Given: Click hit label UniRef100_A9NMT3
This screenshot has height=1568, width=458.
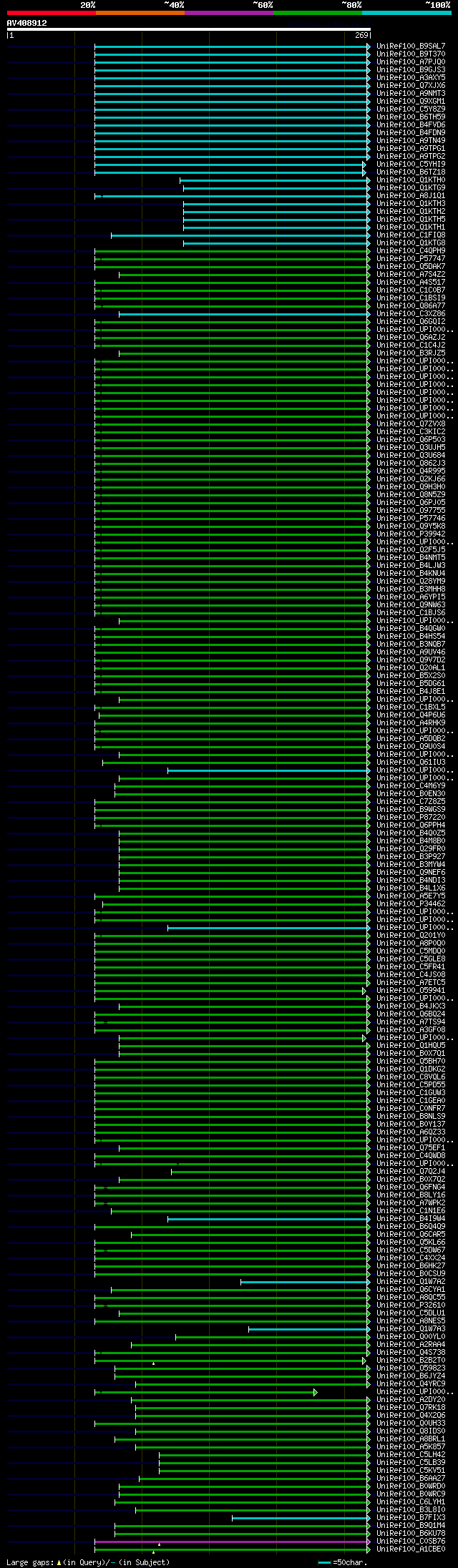Looking at the screenshot, I should [x=411, y=94].
